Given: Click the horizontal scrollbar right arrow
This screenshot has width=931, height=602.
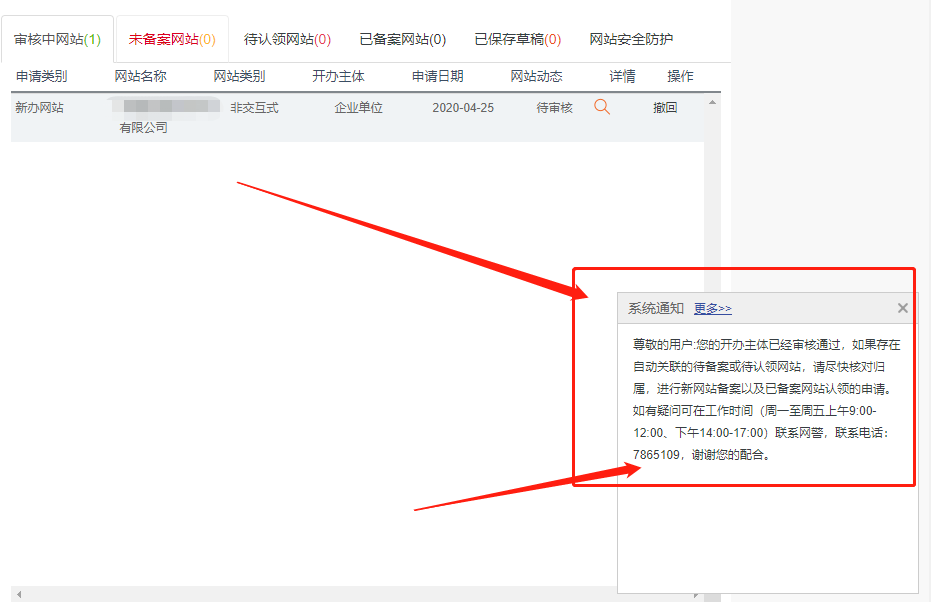Looking at the screenshot, I should tap(697, 594).
